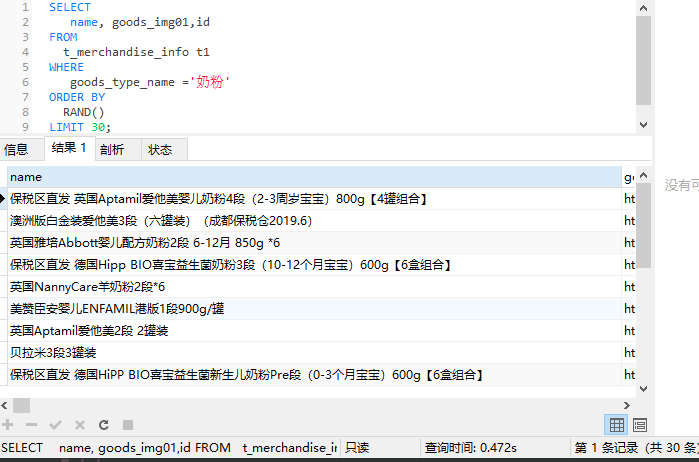The image size is (699, 462).
Task: Click the horizontal scrollbar thumb
Action: coord(21,405)
